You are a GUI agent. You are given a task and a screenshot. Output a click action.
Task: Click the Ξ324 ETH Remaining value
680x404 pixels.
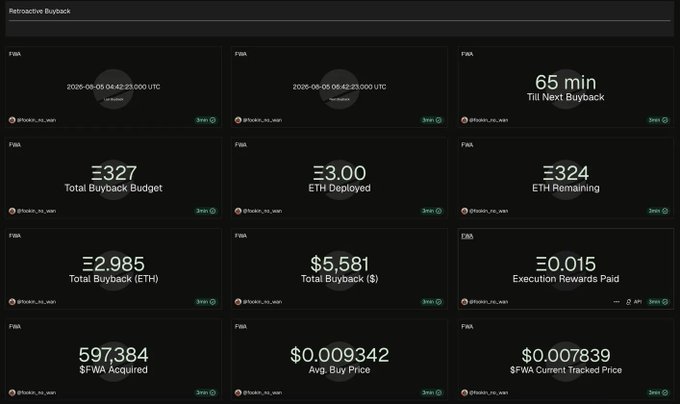pos(566,173)
